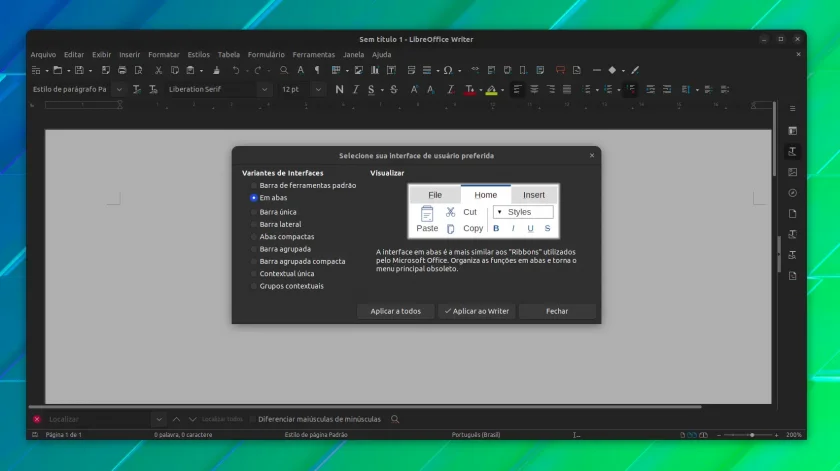Open the Formatar menu
The width and height of the screenshot is (840, 471).
tap(164, 55)
